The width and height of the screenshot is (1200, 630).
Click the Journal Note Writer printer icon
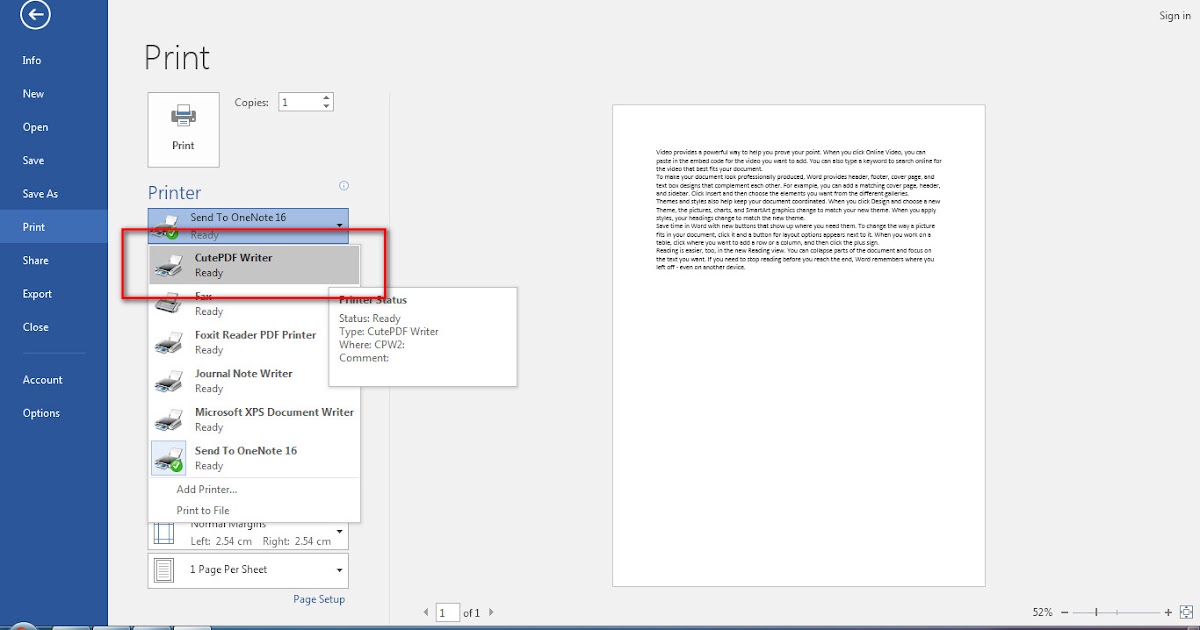[169, 380]
